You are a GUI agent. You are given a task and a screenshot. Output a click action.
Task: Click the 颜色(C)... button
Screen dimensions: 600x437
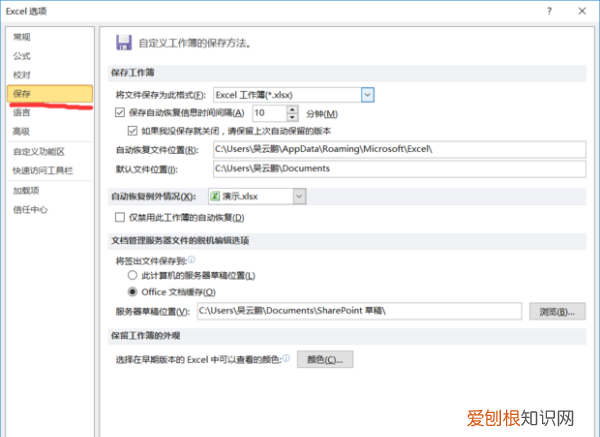[325, 360]
